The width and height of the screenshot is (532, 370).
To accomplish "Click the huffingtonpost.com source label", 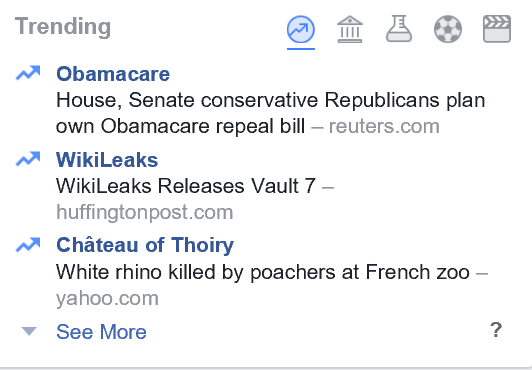I will pyautogui.click(x=145, y=213).
